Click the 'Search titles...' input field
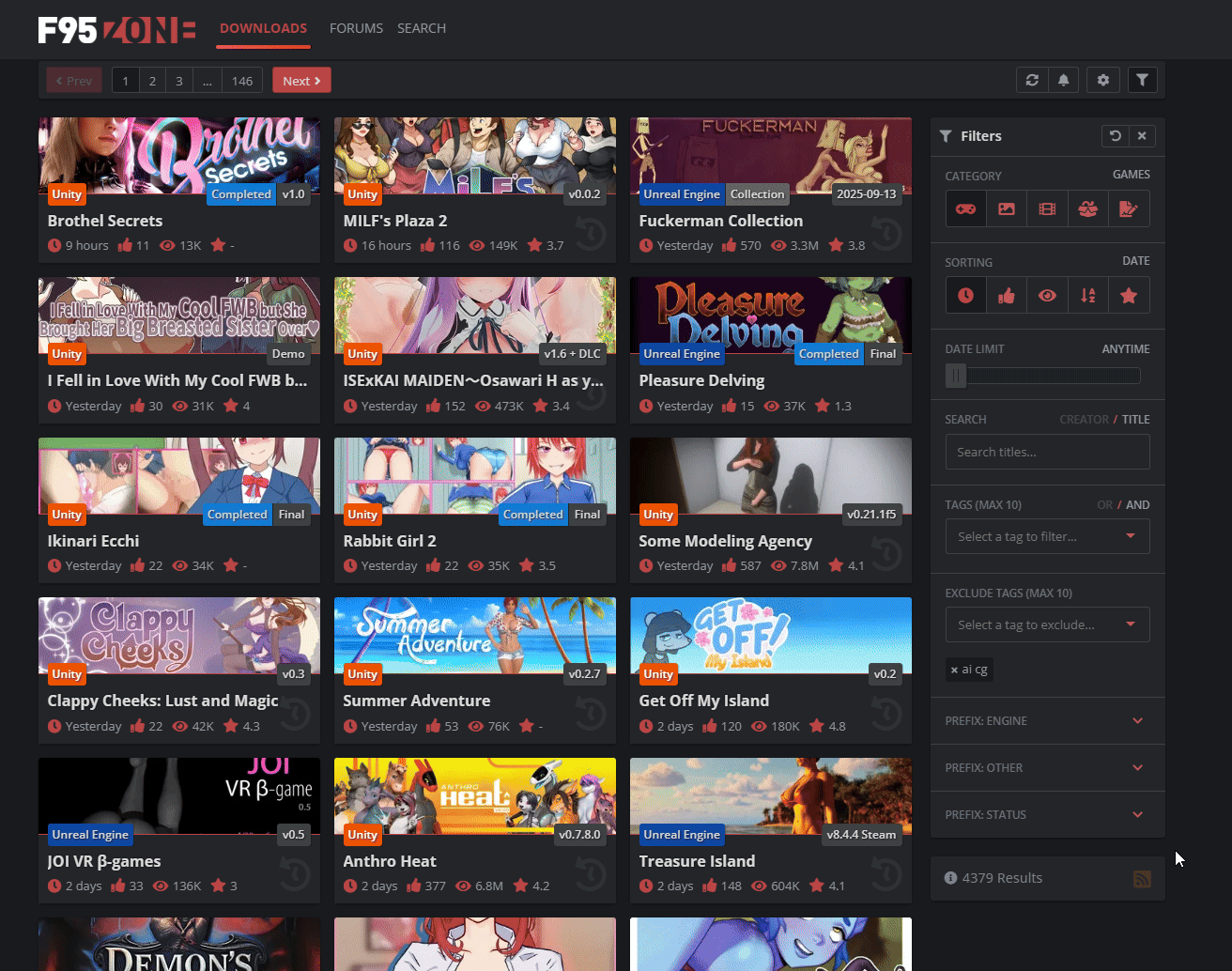The width and height of the screenshot is (1232, 971). [1048, 452]
